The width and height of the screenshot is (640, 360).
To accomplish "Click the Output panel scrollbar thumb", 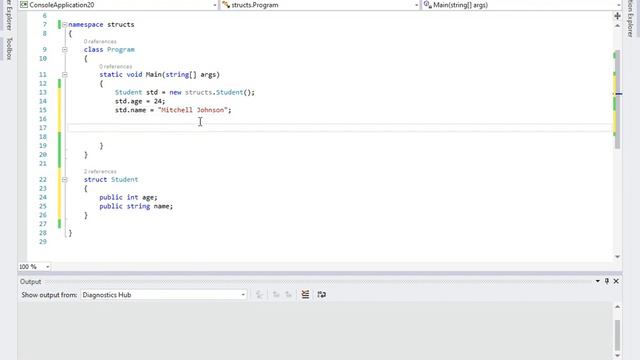I will (x=617, y=336).
